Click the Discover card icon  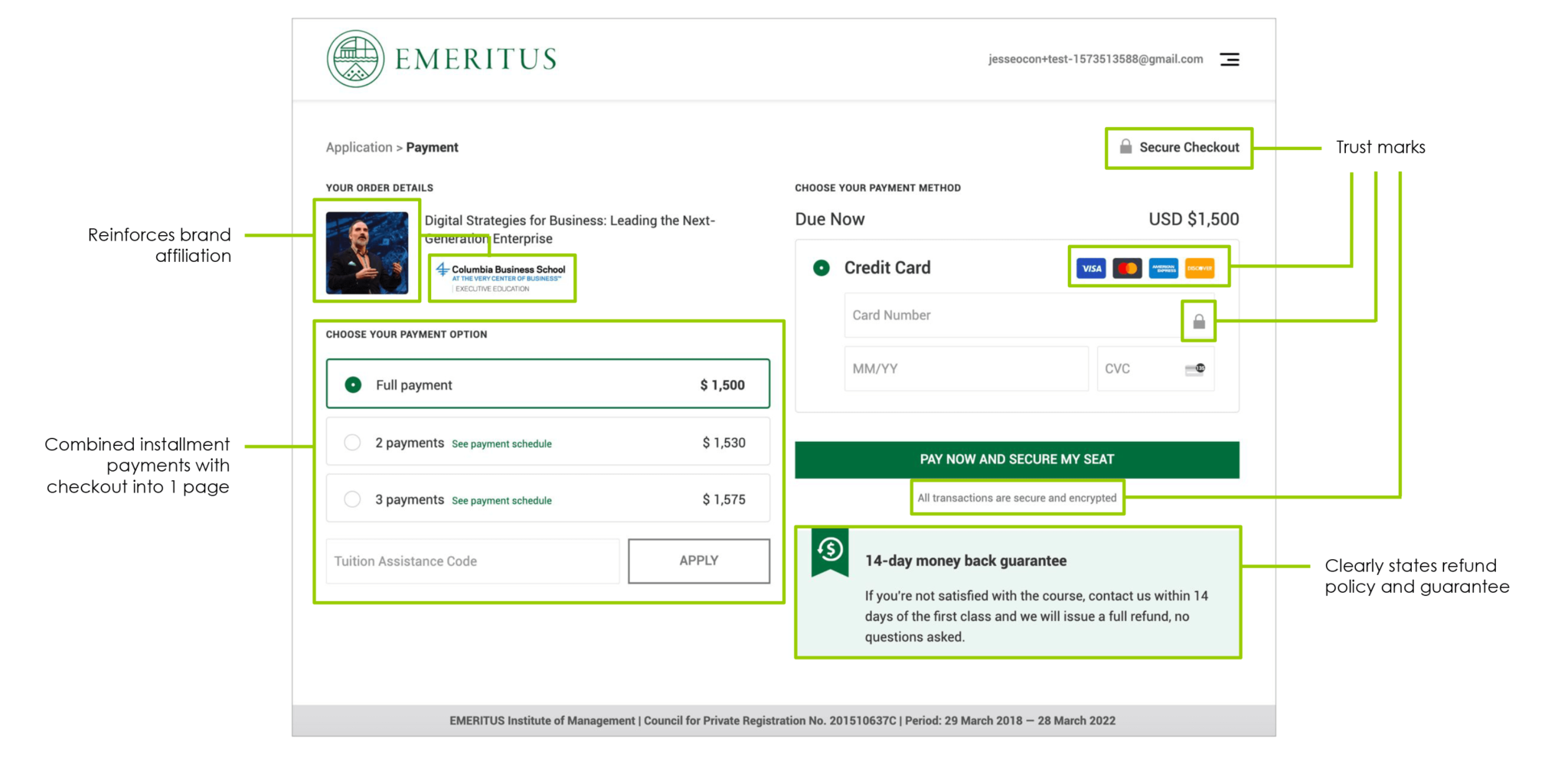click(1199, 268)
